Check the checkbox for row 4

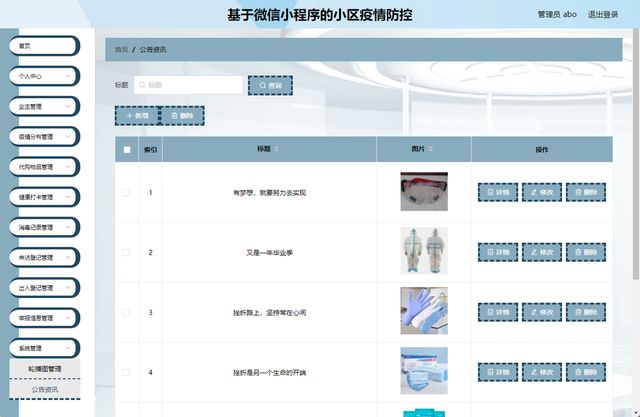click(126, 373)
